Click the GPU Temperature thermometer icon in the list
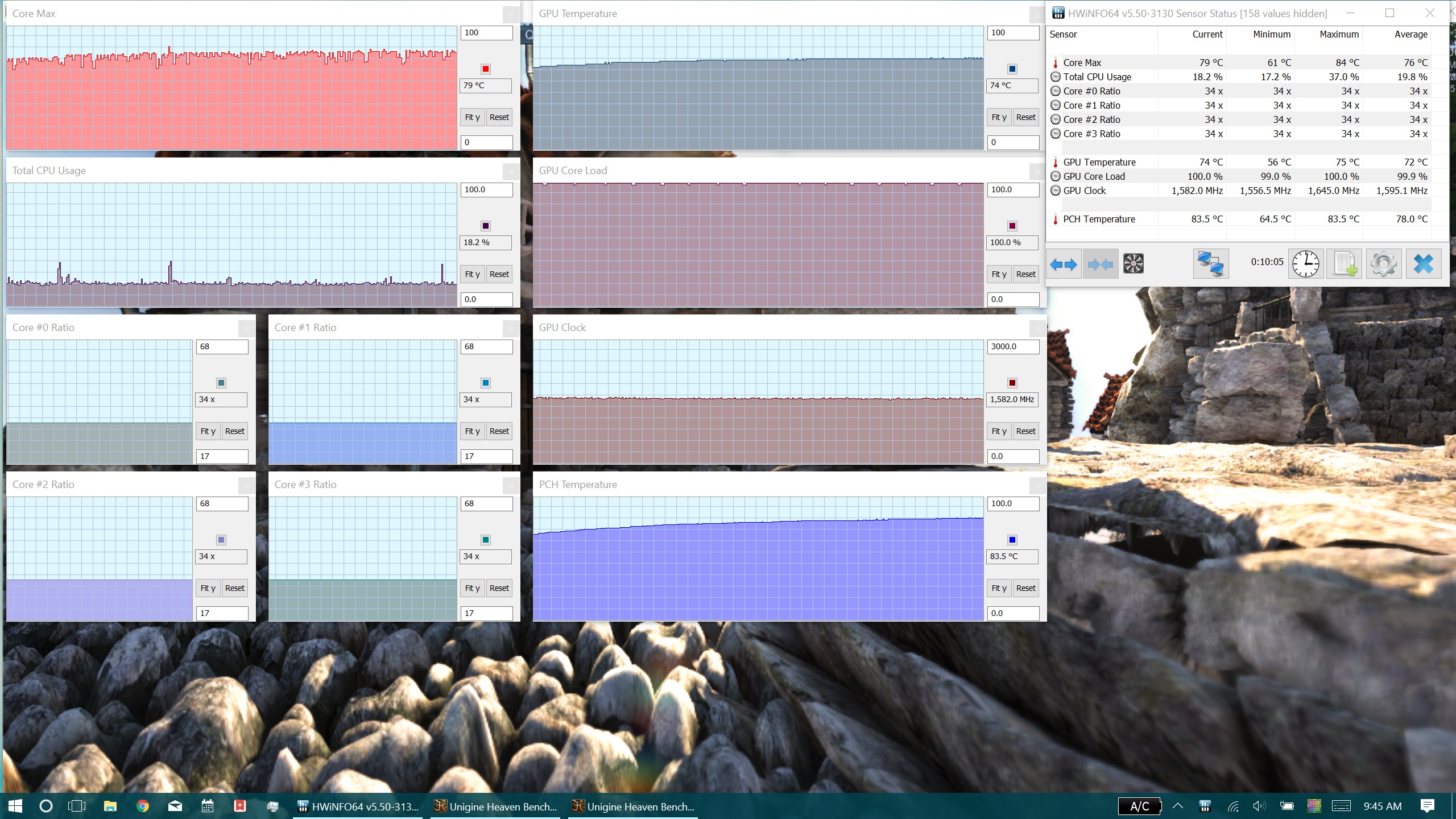Image resolution: width=1456 pixels, height=819 pixels. [x=1056, y=163]
